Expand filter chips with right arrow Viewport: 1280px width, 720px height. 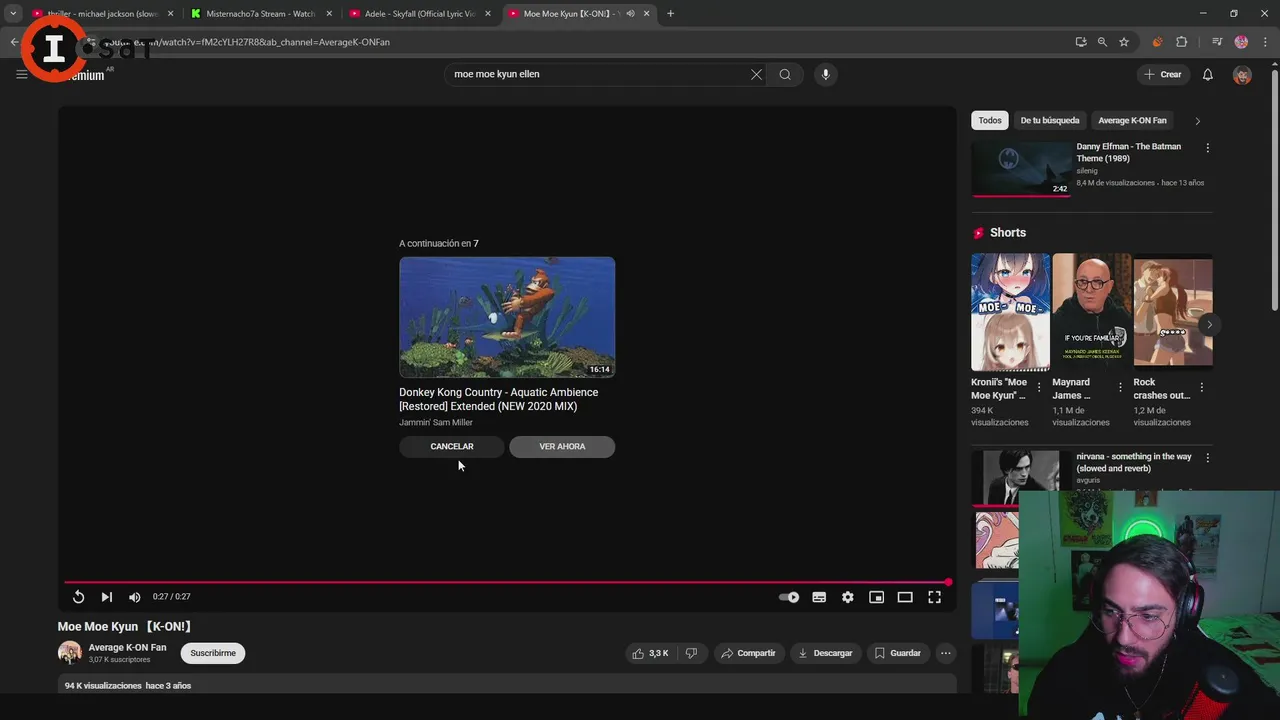pyautogui.click(x=1197, y=121)
